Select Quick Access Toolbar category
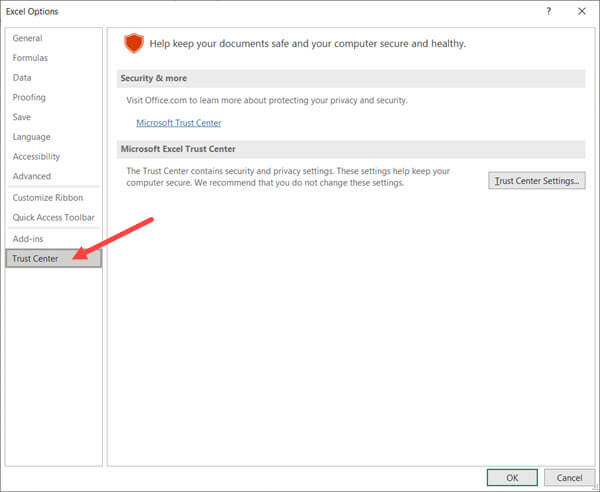Image resolution: width=600 pixels, height=492 pixels. click(54, 217)
